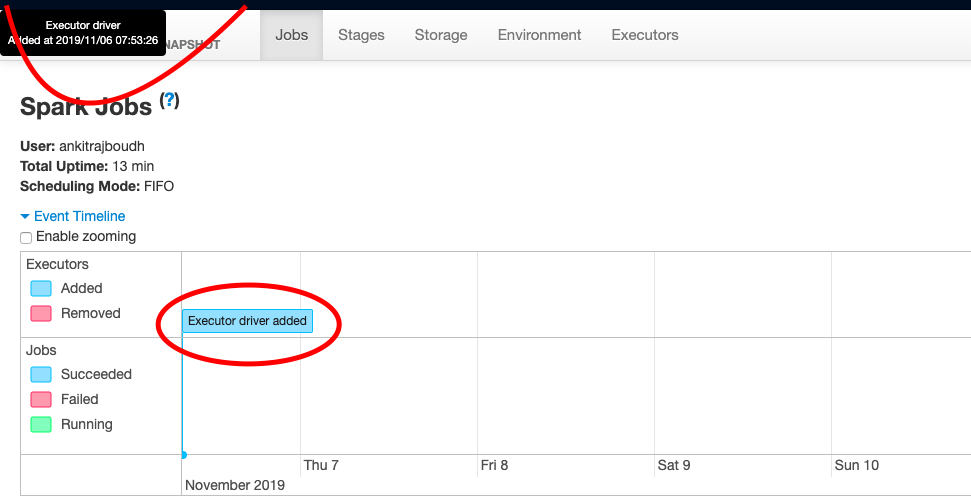
Task: Click the Fri 8 date label
Action: (x=494, y=465)
